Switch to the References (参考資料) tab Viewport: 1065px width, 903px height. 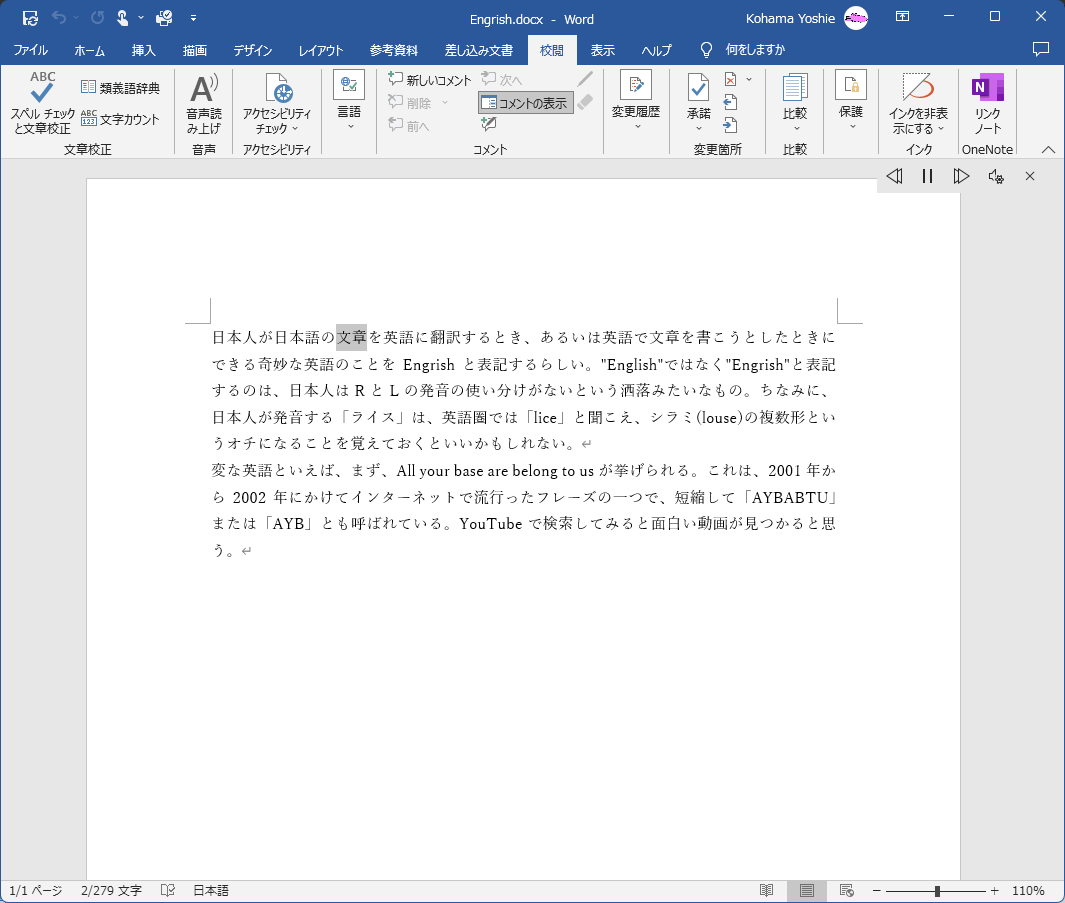point(394,50)
